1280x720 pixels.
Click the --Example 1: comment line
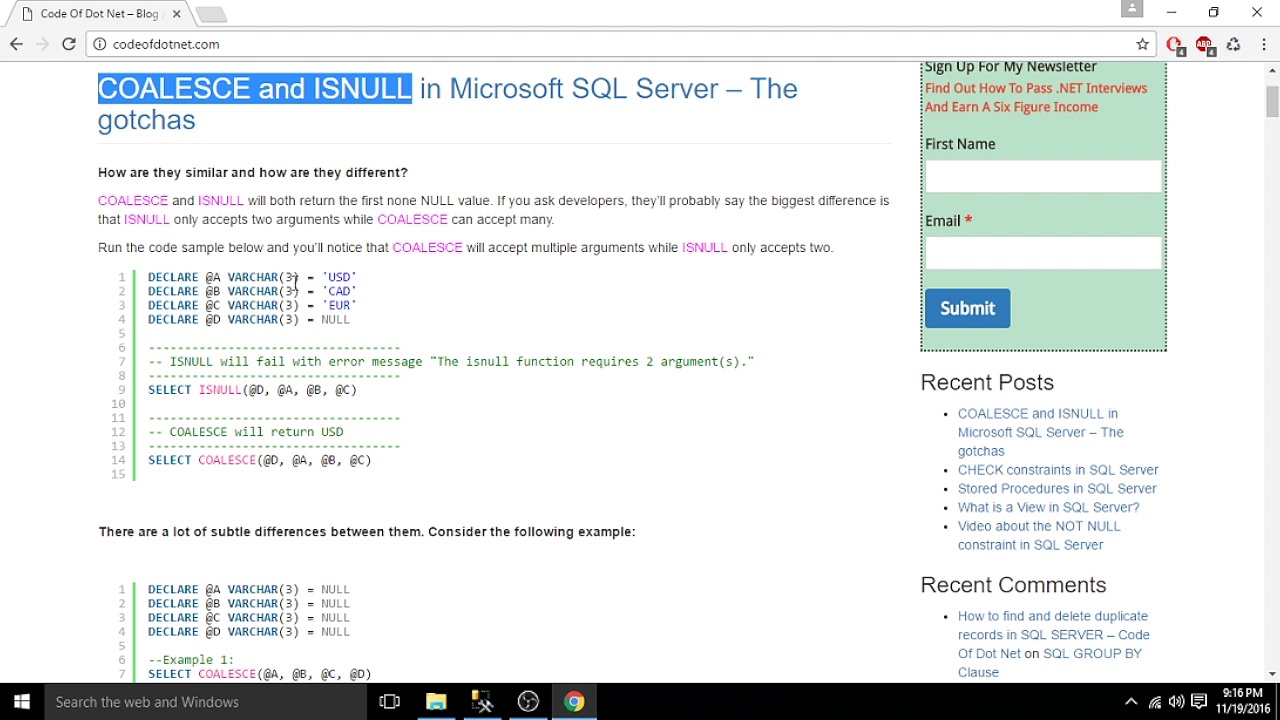coord(191,660)
